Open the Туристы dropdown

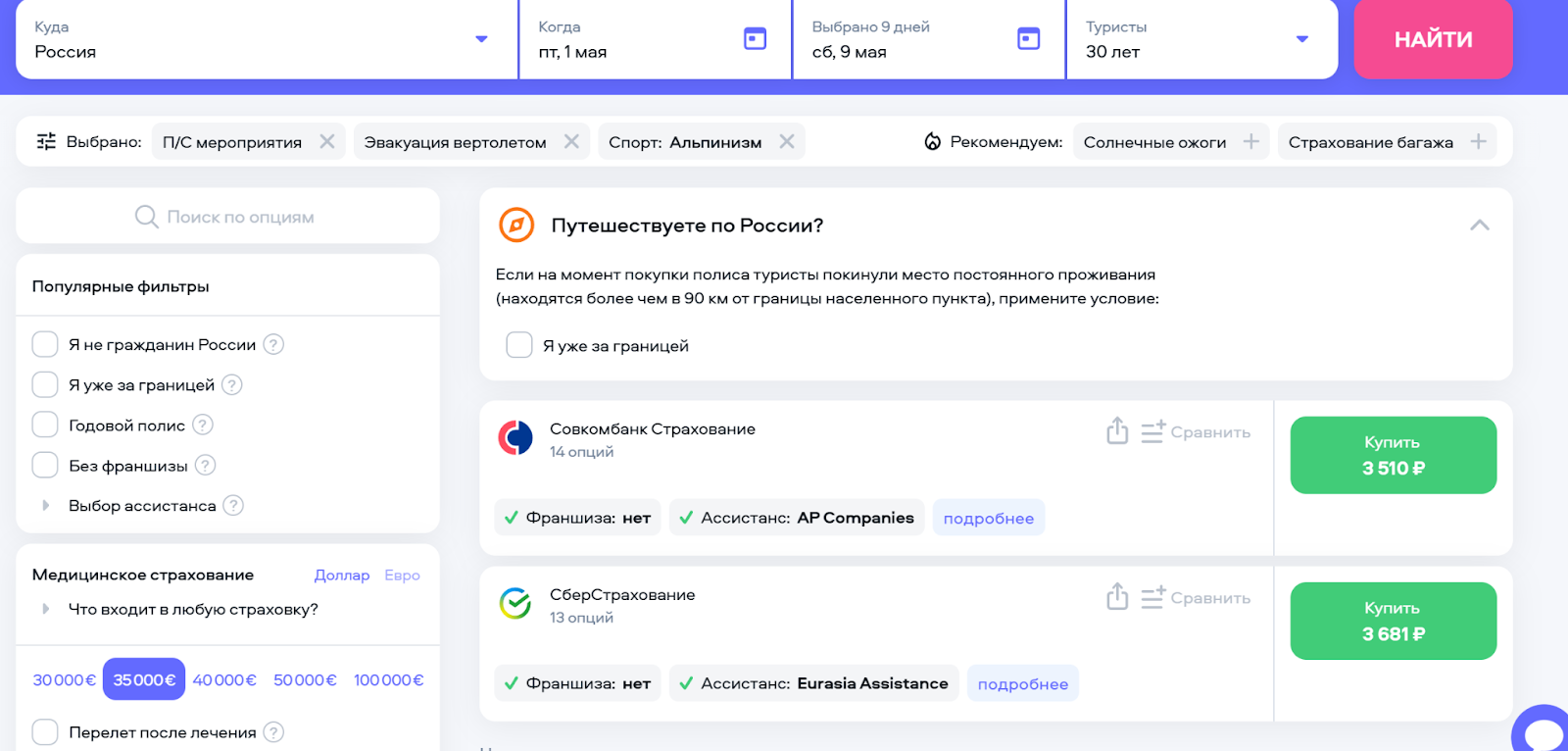pos(1202,39)
